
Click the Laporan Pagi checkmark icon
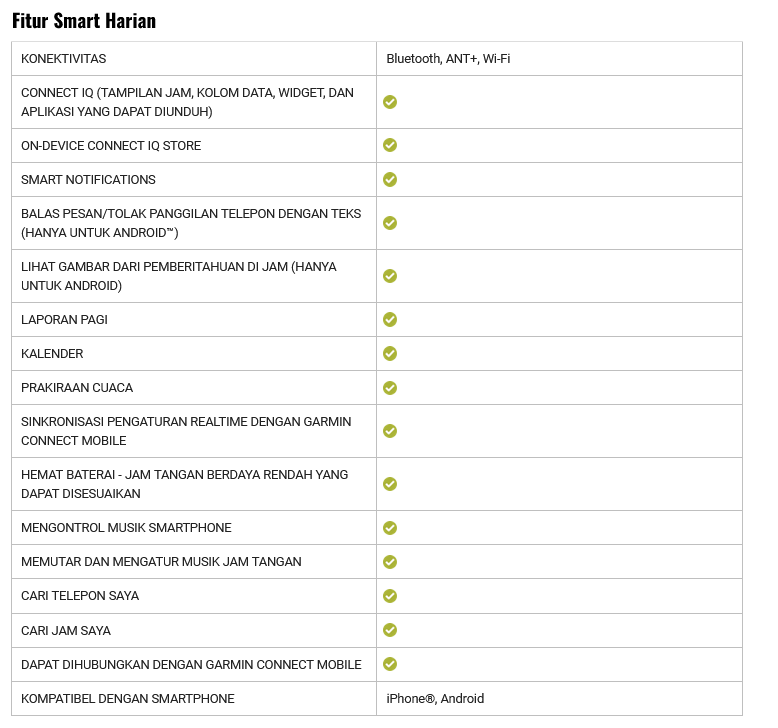tap(390, 319)
